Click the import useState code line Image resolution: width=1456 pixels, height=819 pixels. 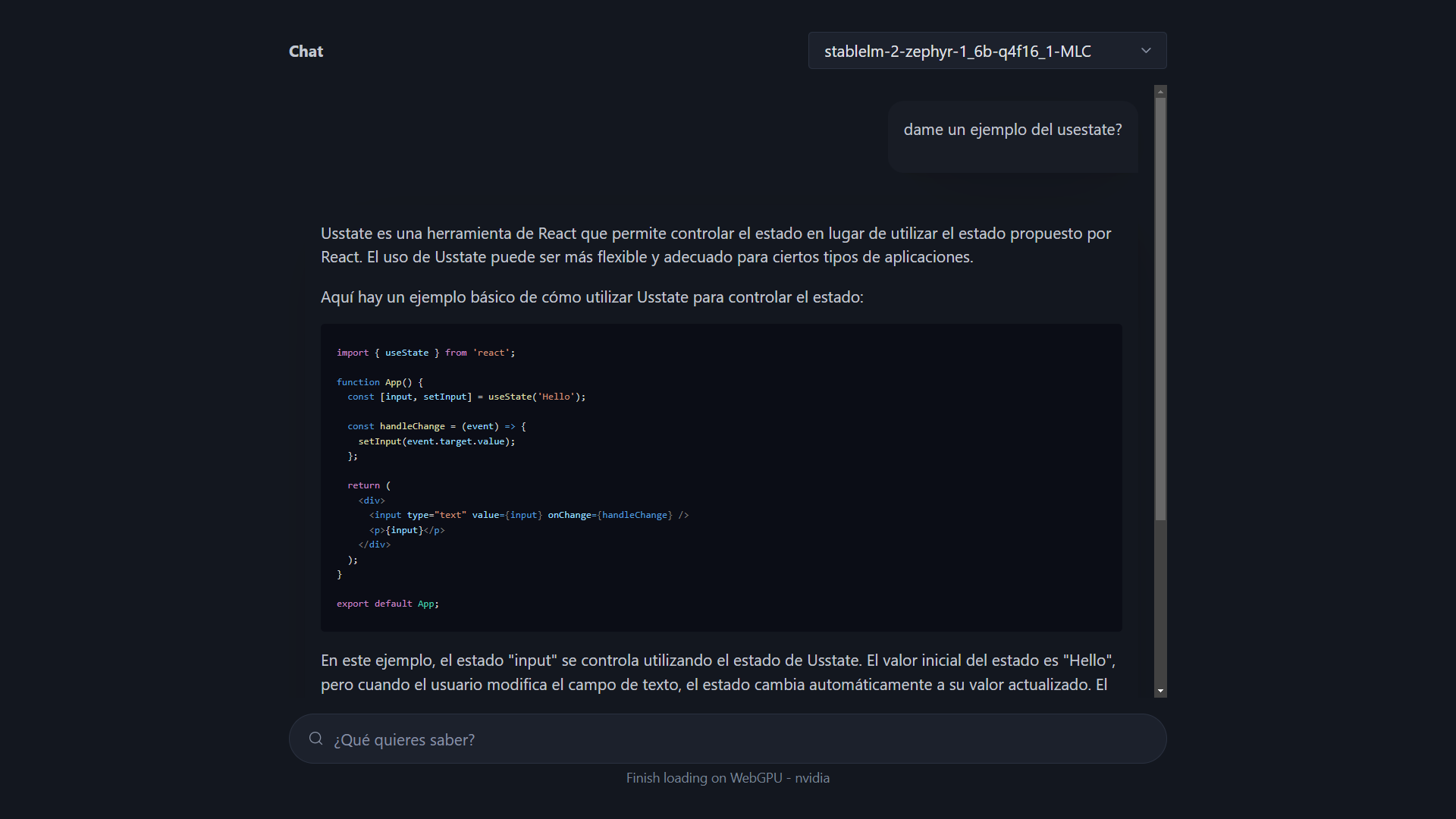[x=425, y=353]
